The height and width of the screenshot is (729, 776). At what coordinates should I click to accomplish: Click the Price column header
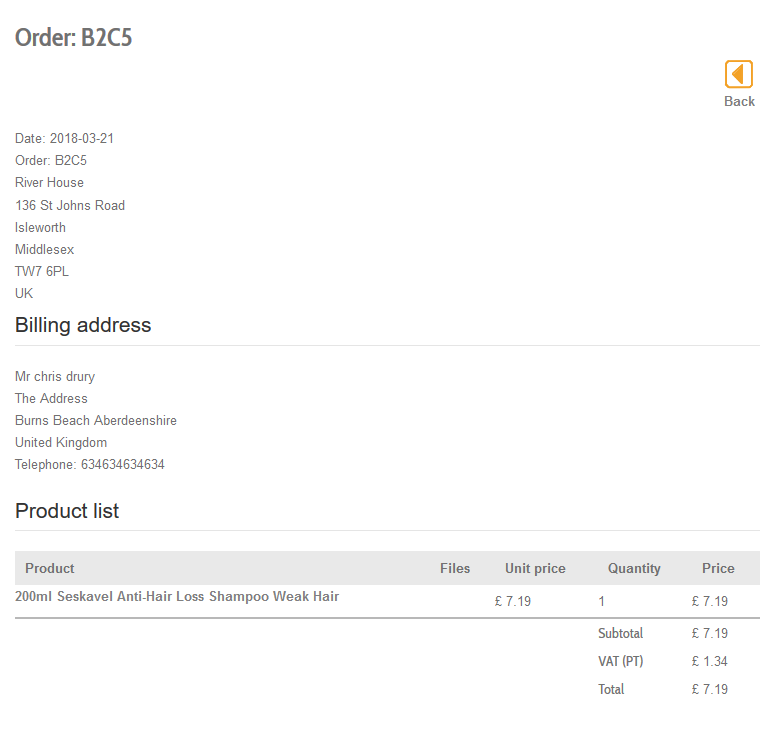718,568
